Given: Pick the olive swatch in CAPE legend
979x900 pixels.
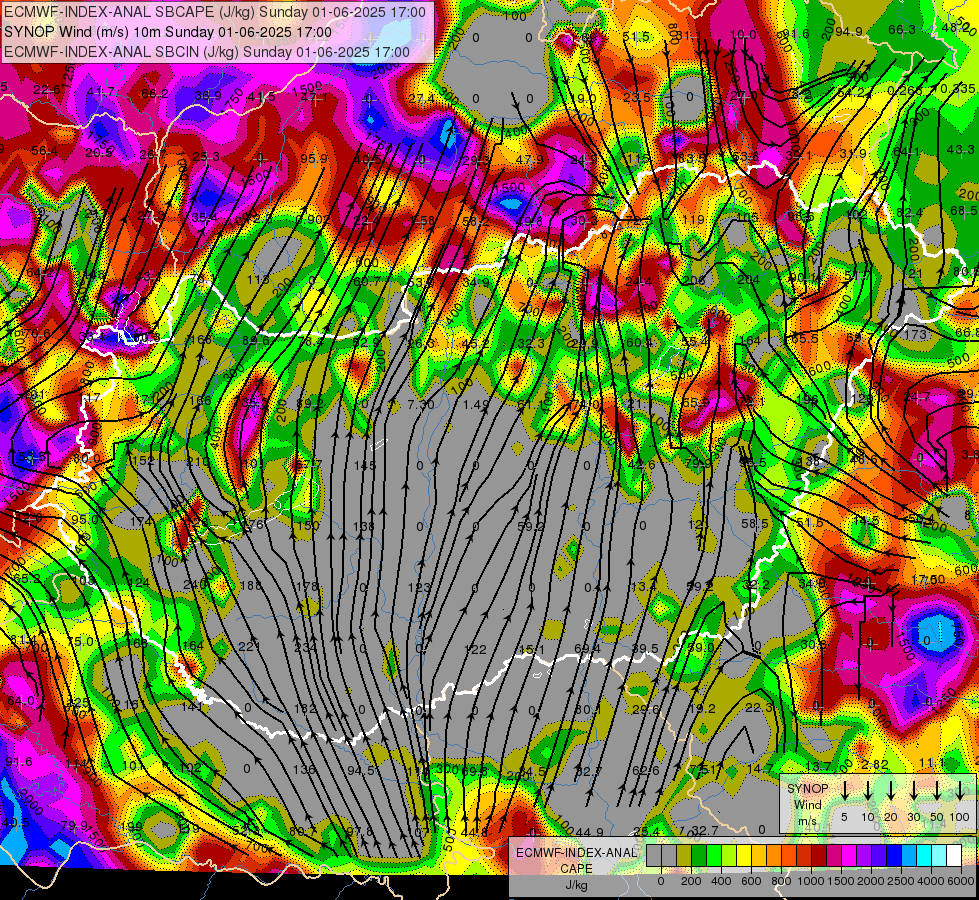Looking at the screenshot, I should tap(684, 856).
